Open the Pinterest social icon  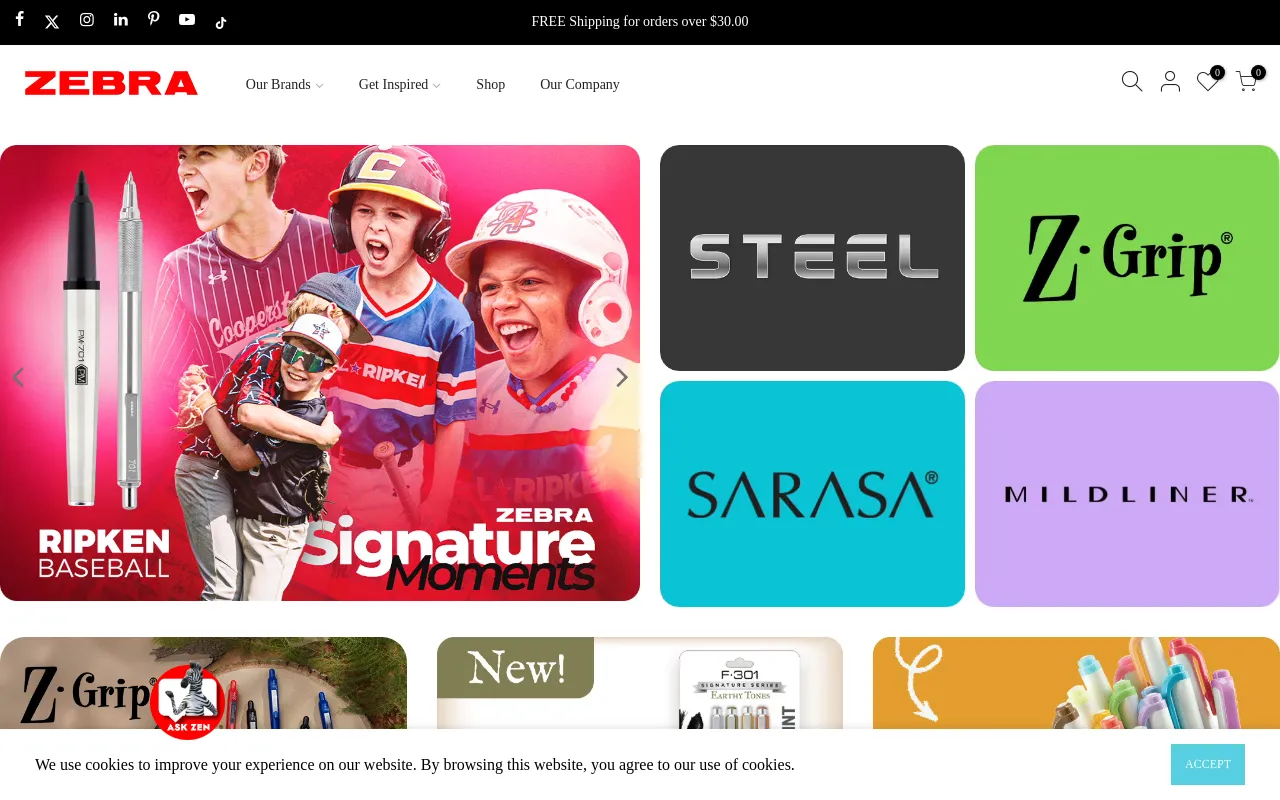coord(154,19)
